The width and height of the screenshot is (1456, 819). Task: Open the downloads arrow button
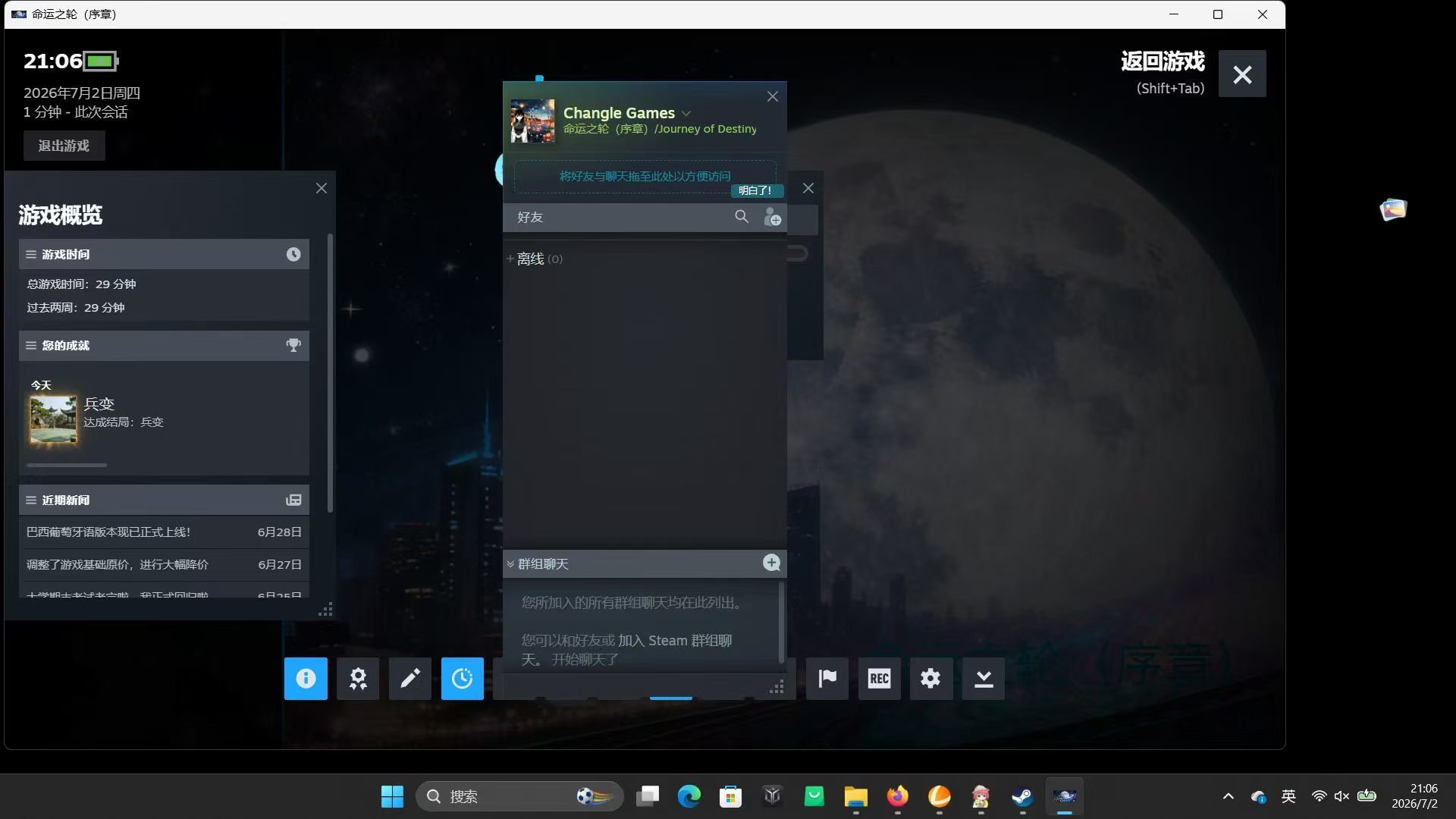coord(984,678)
